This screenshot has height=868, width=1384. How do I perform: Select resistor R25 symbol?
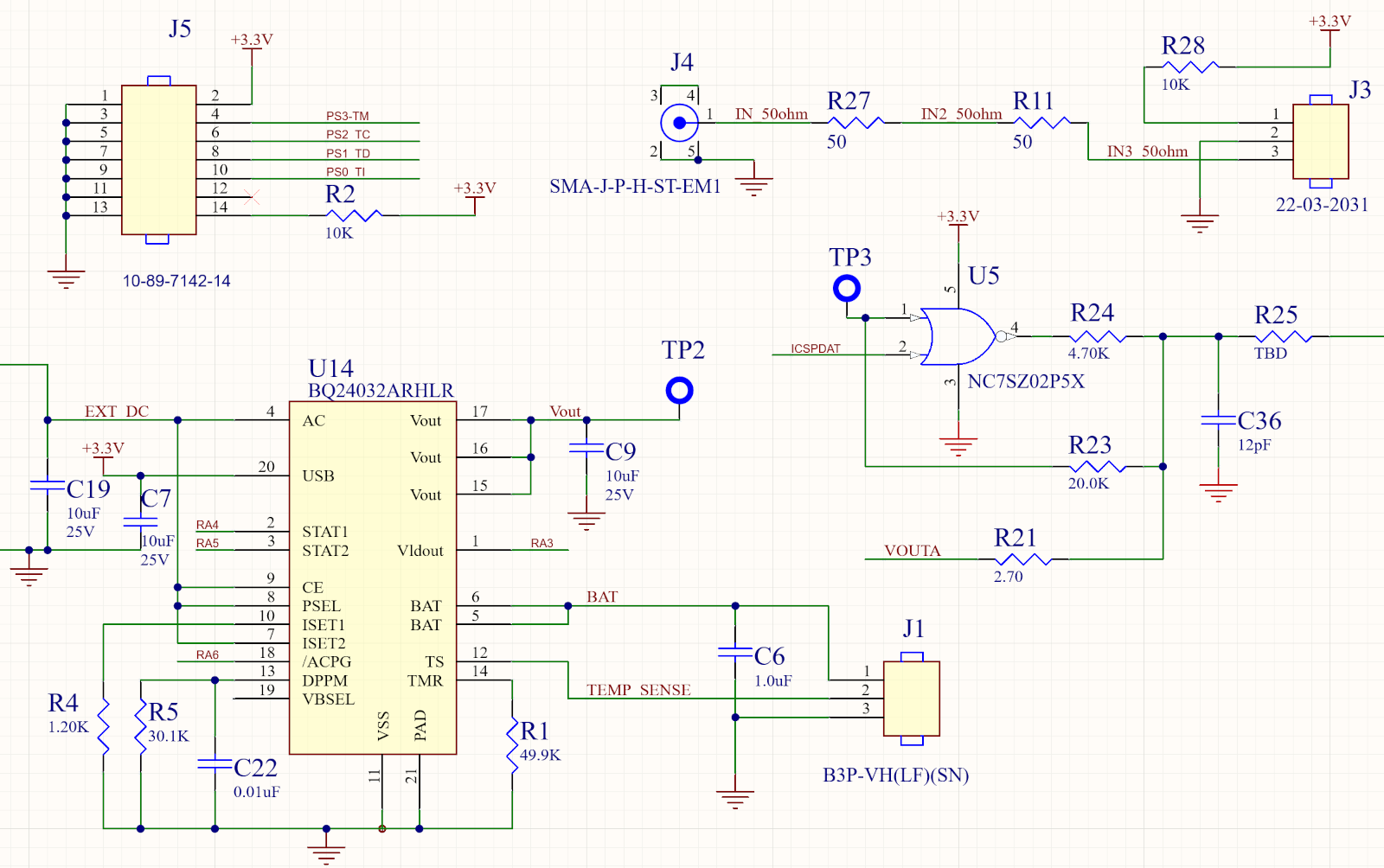tap(1284, 336)
